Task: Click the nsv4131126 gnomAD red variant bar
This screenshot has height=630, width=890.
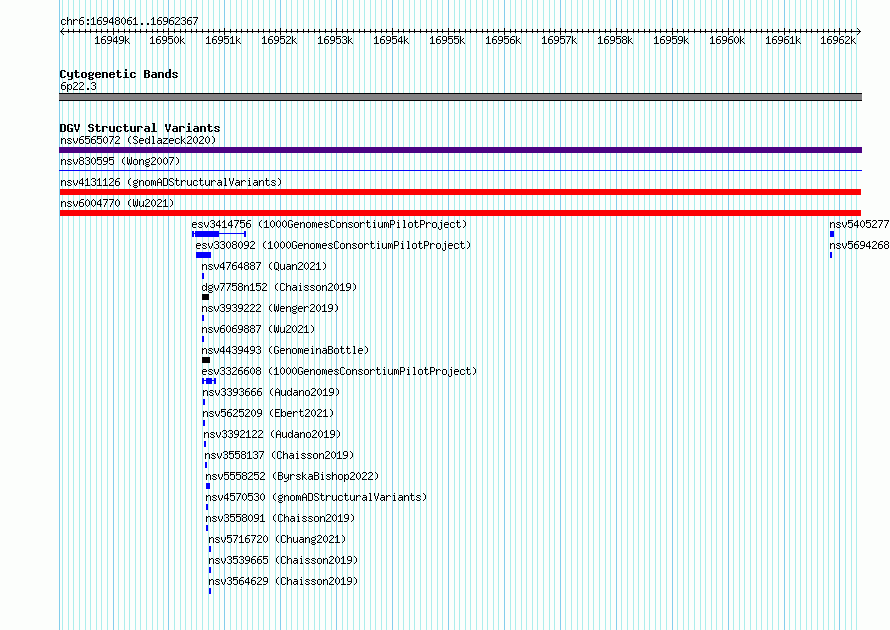Action: click(460, 192)
